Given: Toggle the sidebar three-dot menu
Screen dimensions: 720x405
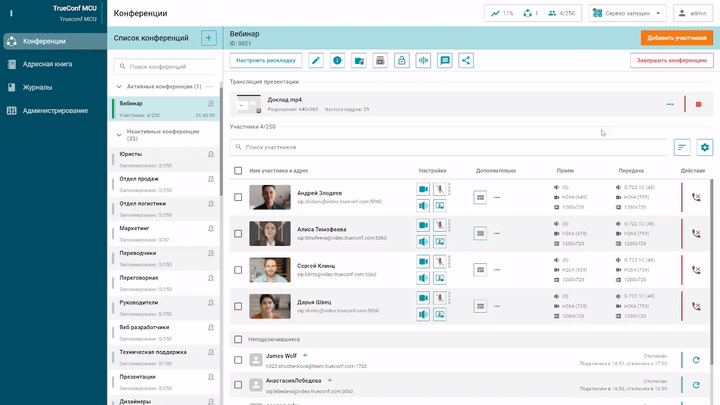Looking at the screenshot, I should click(x=11, y=13).
